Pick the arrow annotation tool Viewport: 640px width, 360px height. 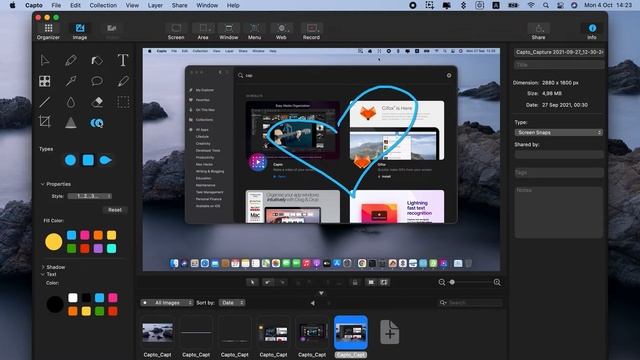pos(71,81)
